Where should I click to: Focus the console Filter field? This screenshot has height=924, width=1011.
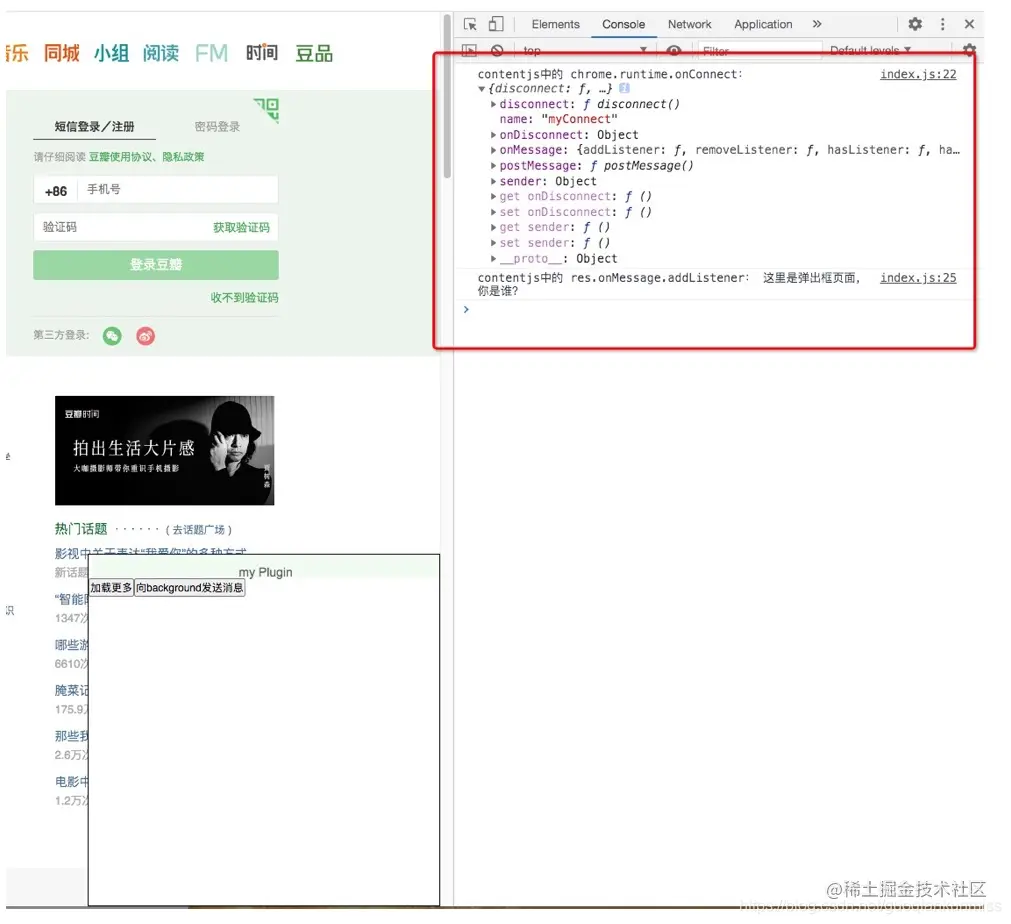tap(760, 50)
